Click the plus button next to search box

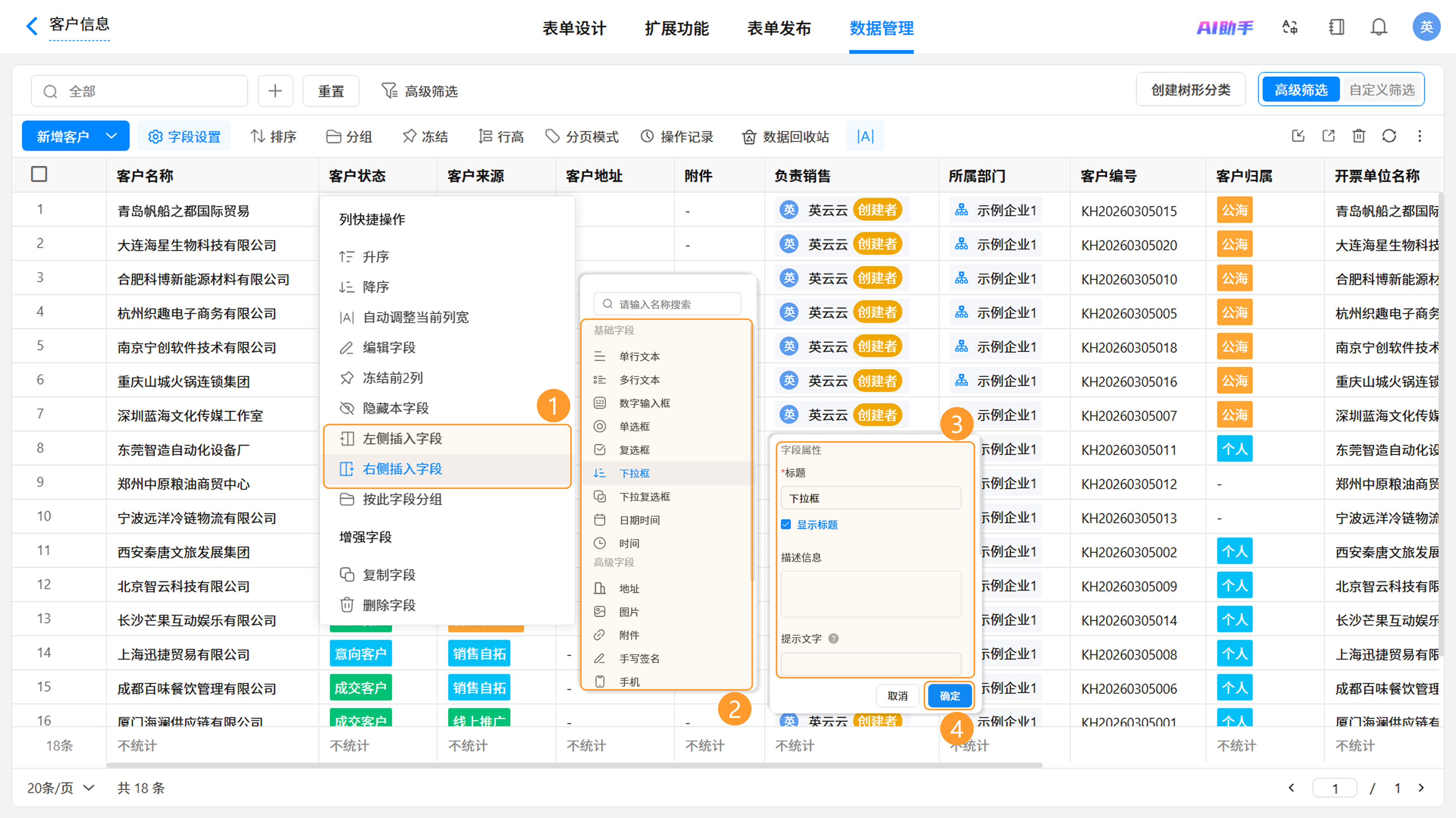pos(275,91)
